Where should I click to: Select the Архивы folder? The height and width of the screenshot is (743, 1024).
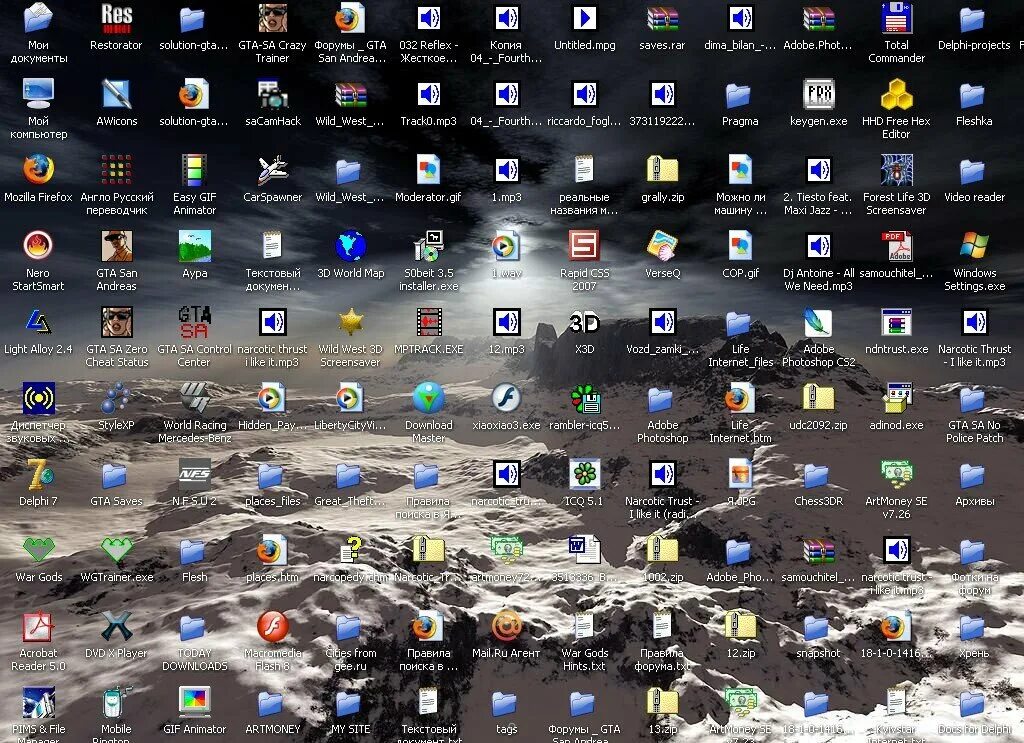(974, 474)
